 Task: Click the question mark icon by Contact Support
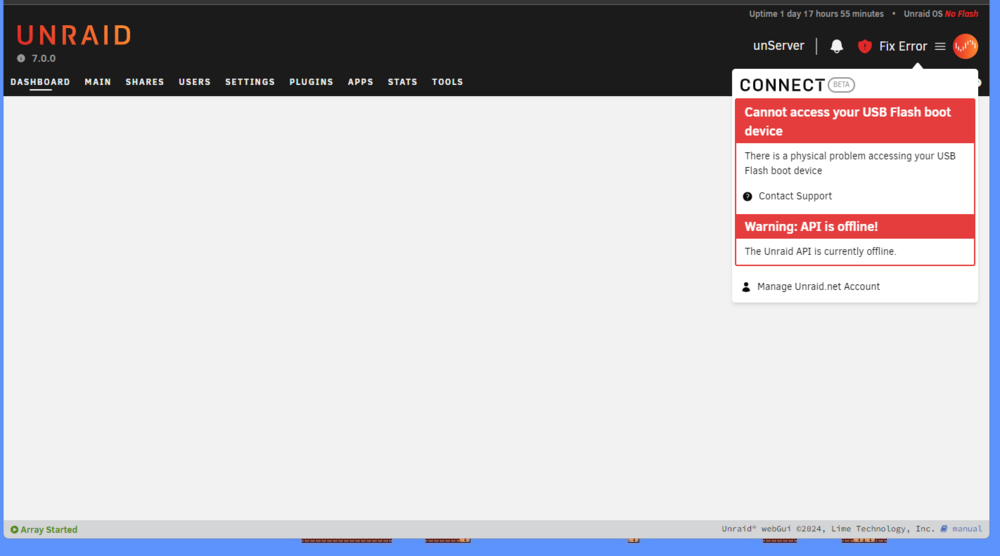(747, 196)
